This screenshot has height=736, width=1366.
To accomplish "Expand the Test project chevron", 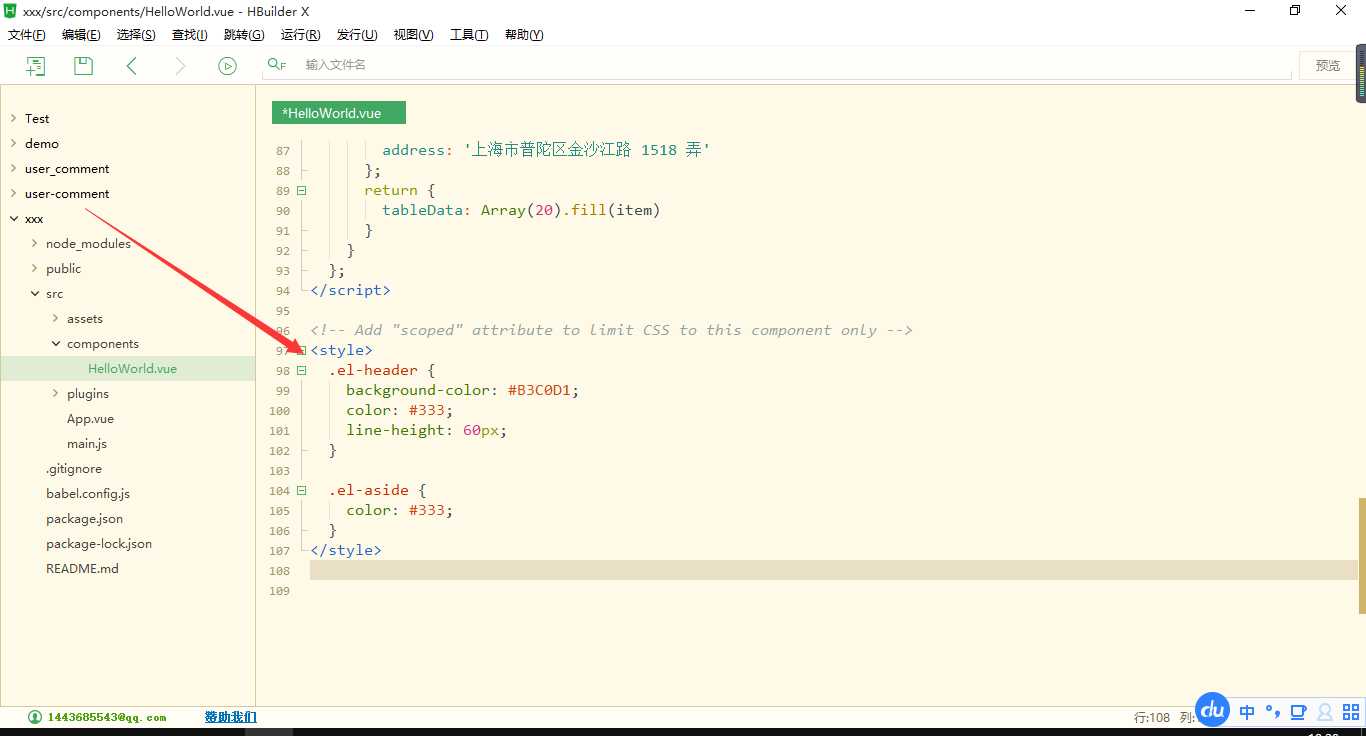I will (13, 118).
